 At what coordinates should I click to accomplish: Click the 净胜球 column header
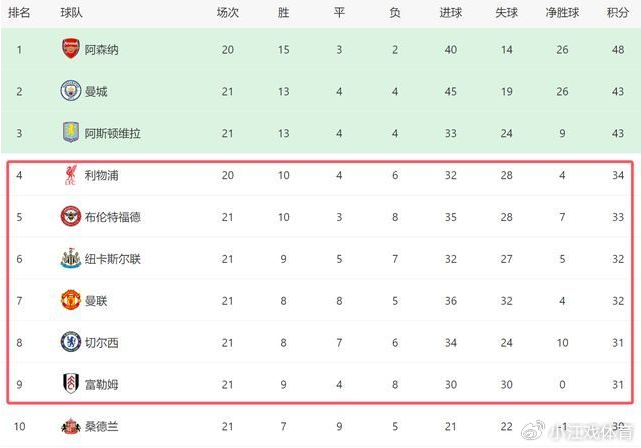pyautogui.click(x=562, y=12)
